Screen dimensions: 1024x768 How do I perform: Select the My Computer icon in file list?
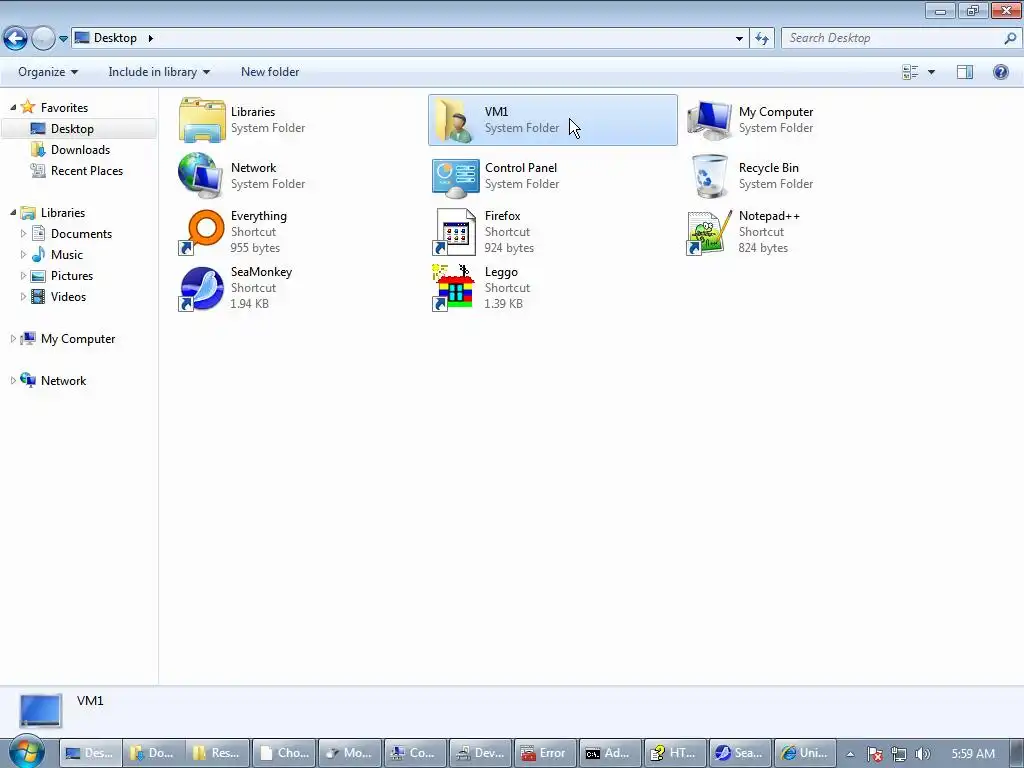(x=710, y=120)
